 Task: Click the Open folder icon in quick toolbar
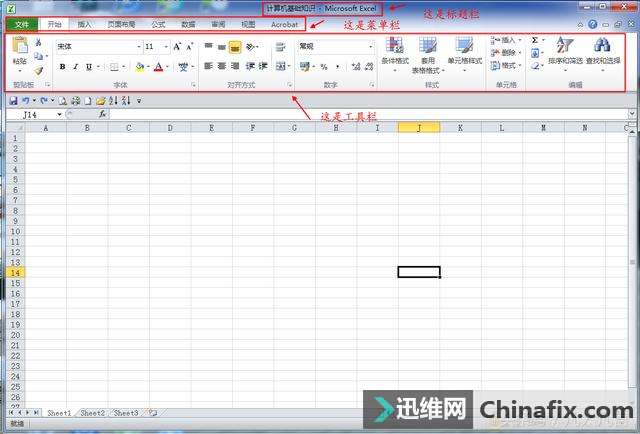click(100, 100)
